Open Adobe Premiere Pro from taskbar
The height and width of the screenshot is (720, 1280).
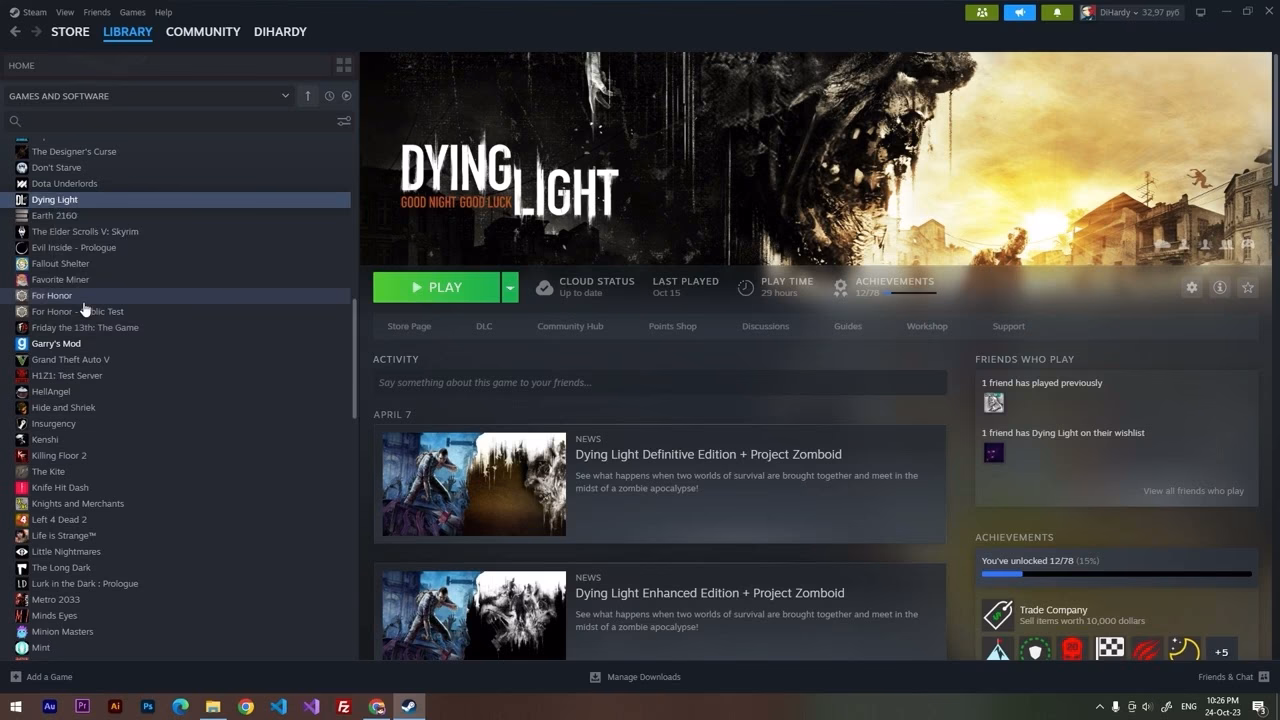click(x=82, y=706)
